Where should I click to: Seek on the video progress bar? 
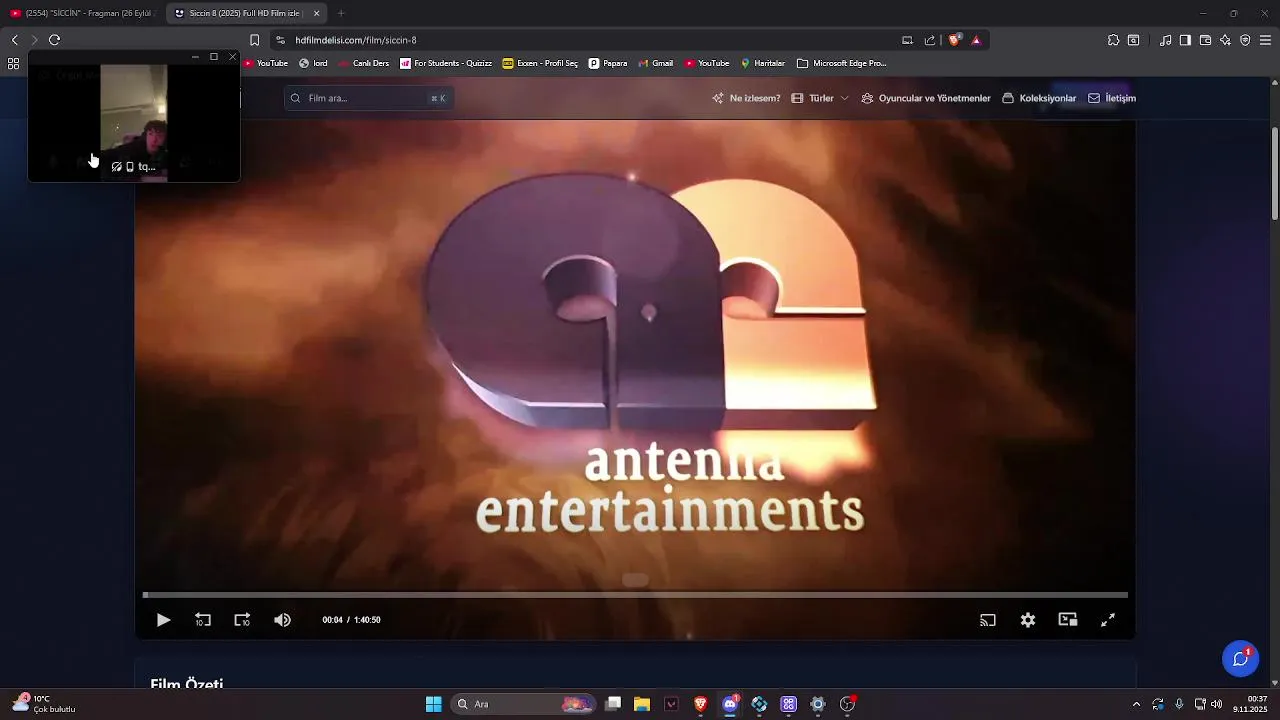[x=636, y=595]
